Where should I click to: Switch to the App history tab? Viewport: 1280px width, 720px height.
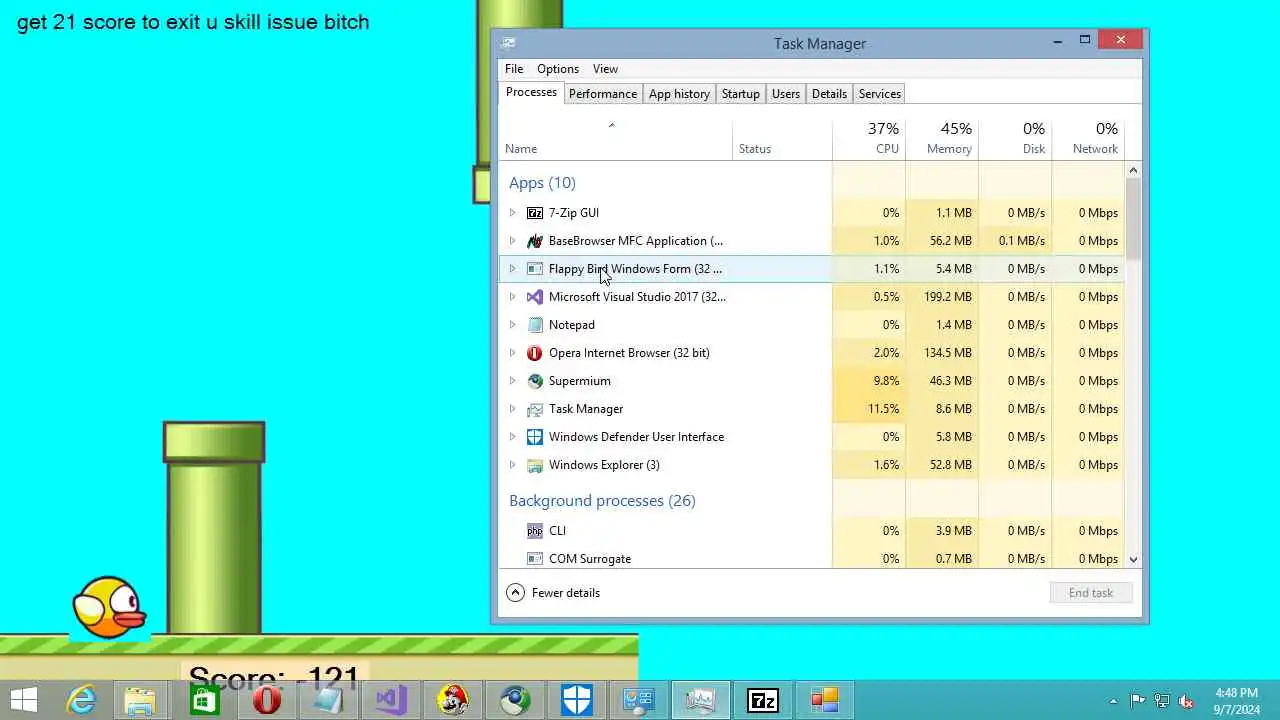click(x=679, y=94)
